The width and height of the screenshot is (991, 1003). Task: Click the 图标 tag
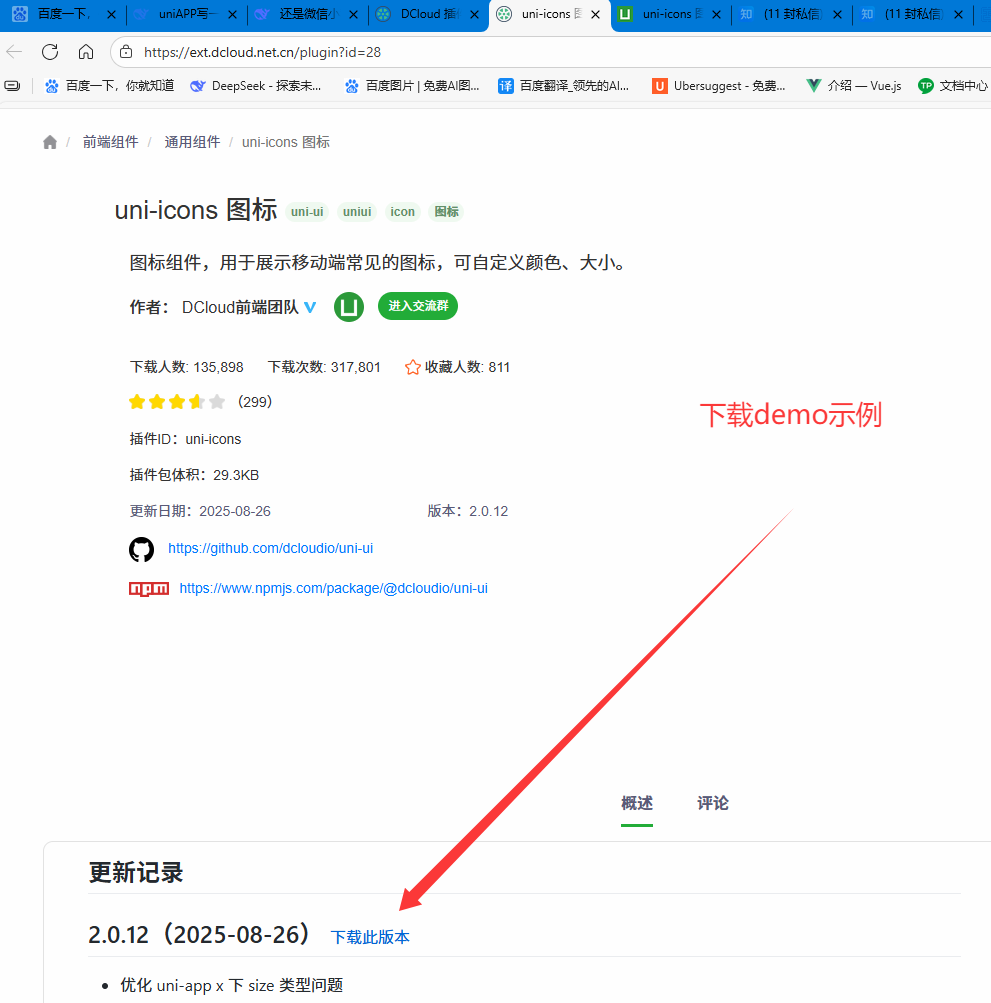pyautogui.click(x=447, y=212)
